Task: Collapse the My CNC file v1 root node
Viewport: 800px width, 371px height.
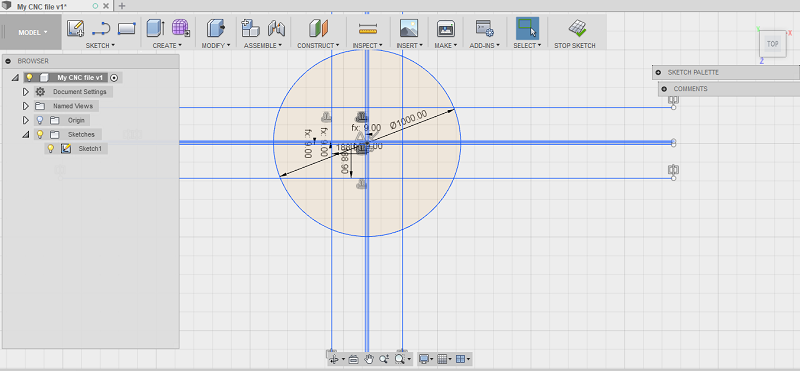Action: click(15, 78)
